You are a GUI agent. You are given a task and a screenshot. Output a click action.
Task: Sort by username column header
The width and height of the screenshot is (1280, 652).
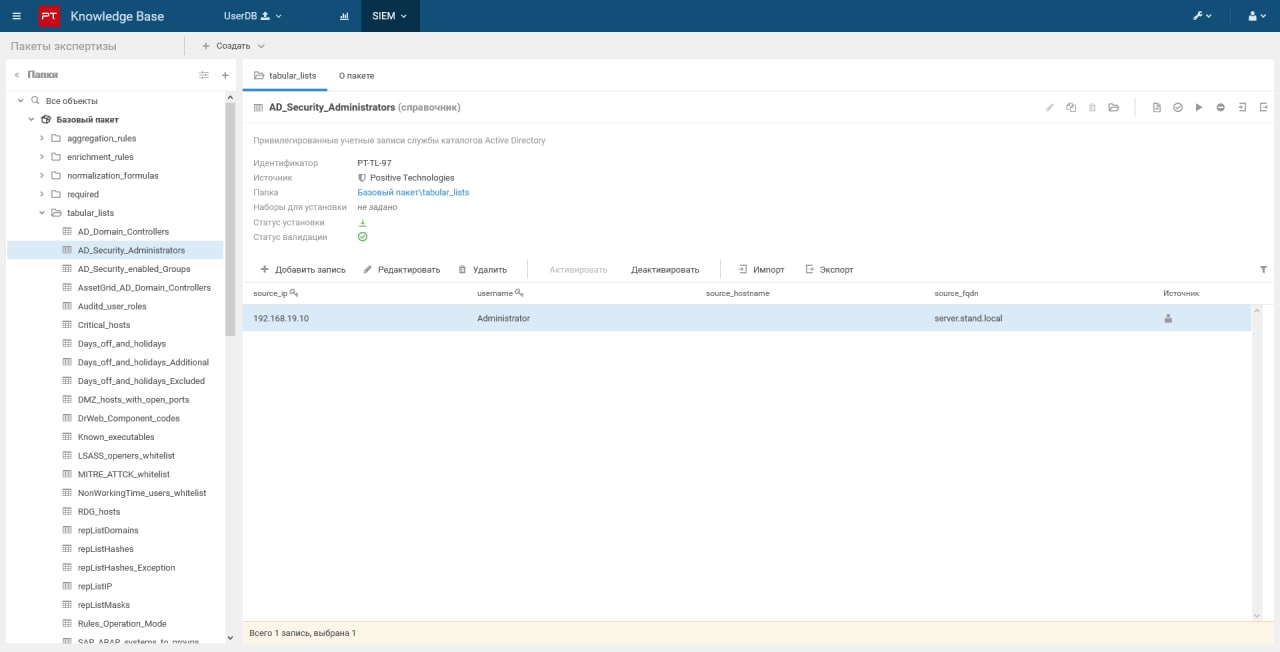click(x=500, y=293)
